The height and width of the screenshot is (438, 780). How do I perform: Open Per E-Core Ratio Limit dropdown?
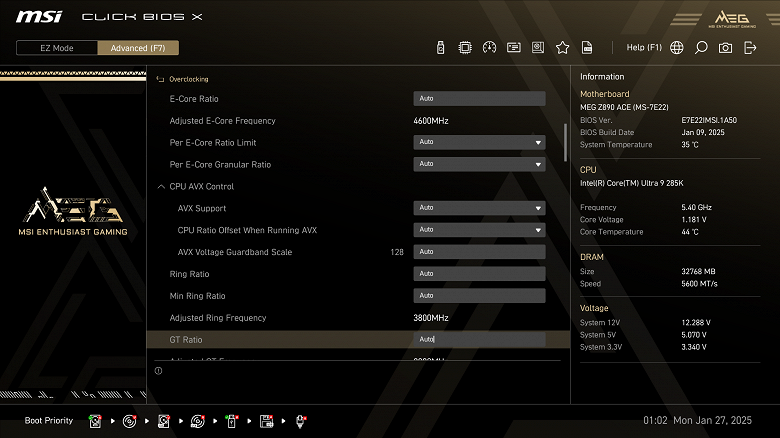(479, 142)
